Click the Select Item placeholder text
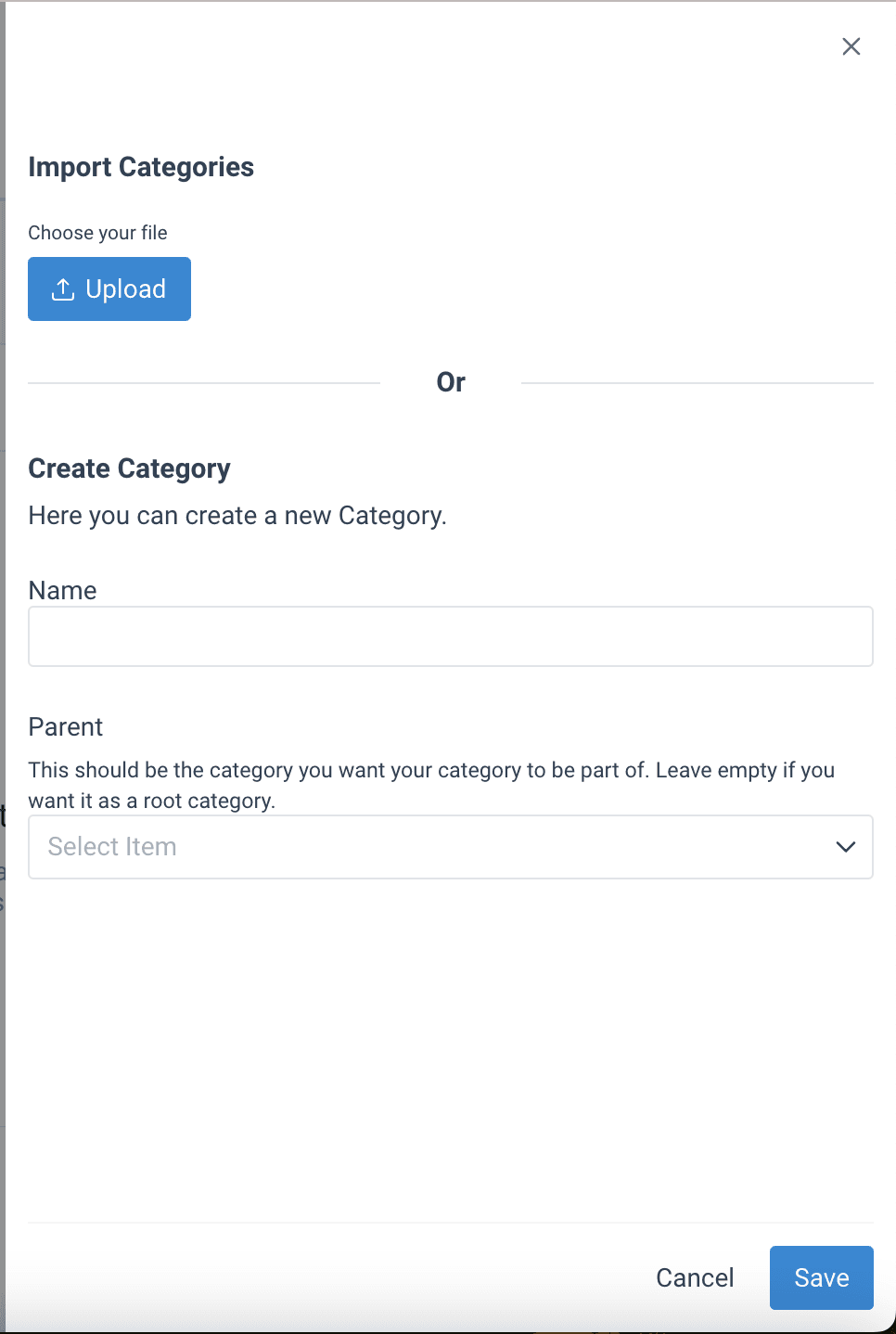The image size is (896, 1334). coord(112,847)
